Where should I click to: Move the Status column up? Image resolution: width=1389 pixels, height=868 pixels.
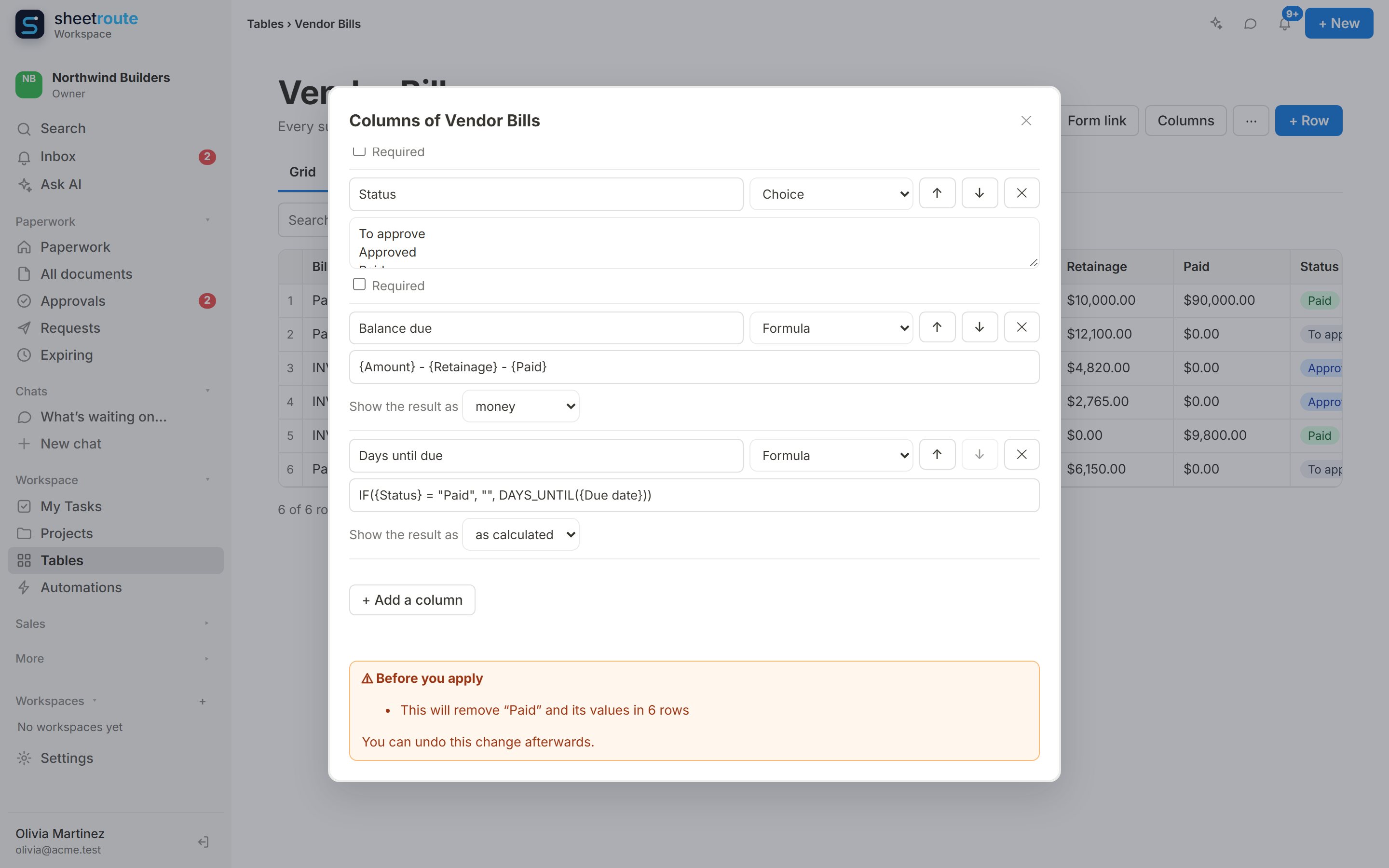[x=937, y=193]
